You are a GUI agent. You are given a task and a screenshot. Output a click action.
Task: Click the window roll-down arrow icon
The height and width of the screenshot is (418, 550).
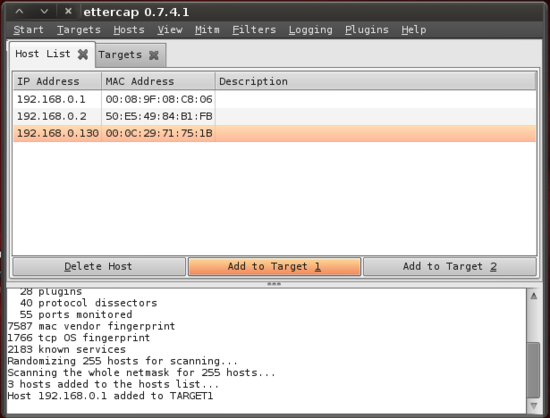(44, 12)
